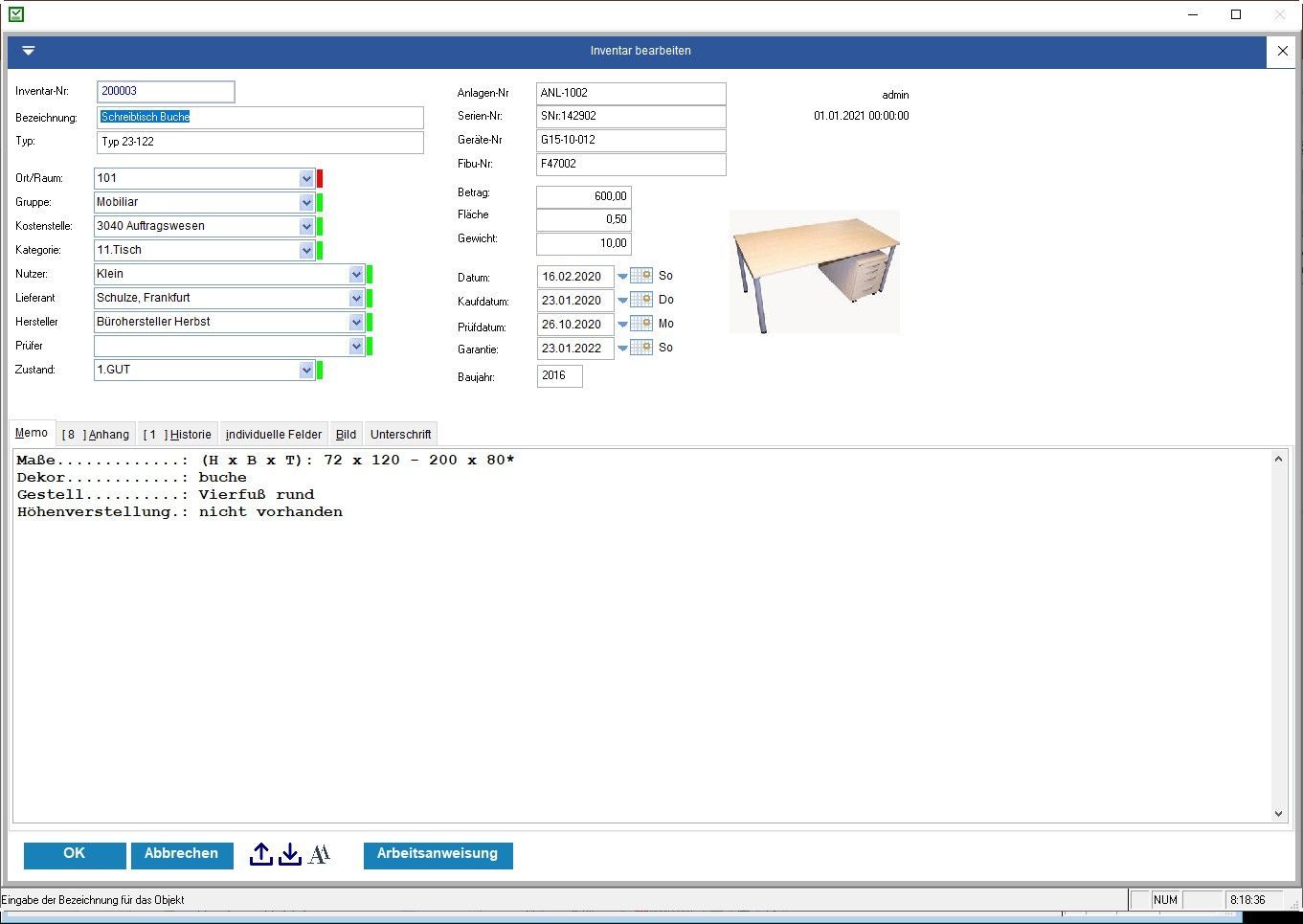The width and height of the screenshot is (1303, 924).
Task: Open calendar picker for Prüfdatum field
Action: click(x=641, y=324)
